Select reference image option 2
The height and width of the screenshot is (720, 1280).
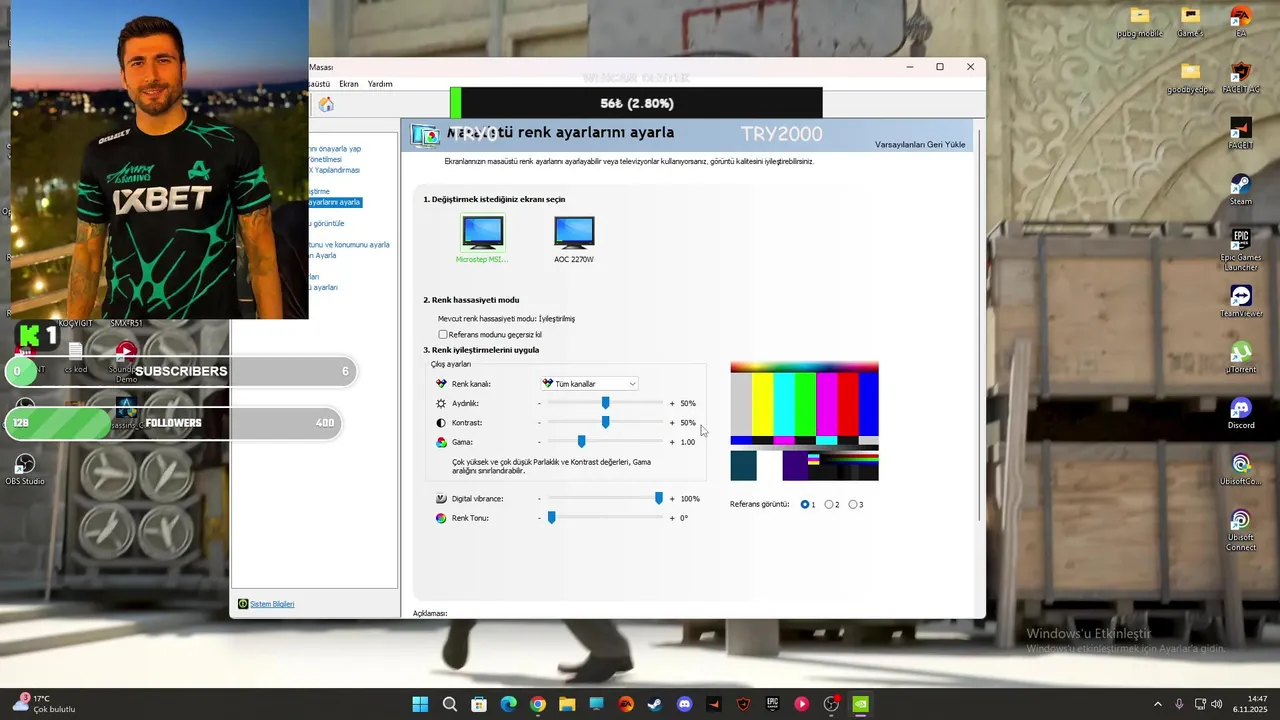(829, 504)
